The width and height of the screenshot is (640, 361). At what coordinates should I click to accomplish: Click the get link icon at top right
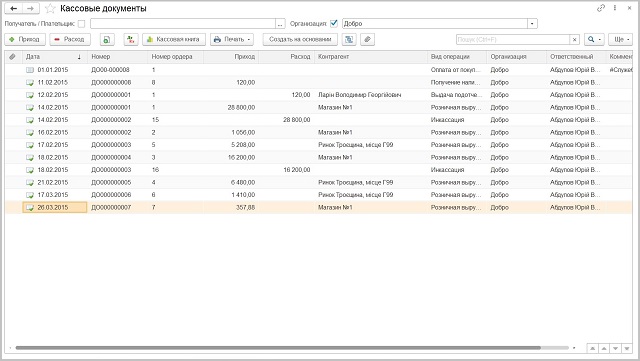click(x=601, y=8)
